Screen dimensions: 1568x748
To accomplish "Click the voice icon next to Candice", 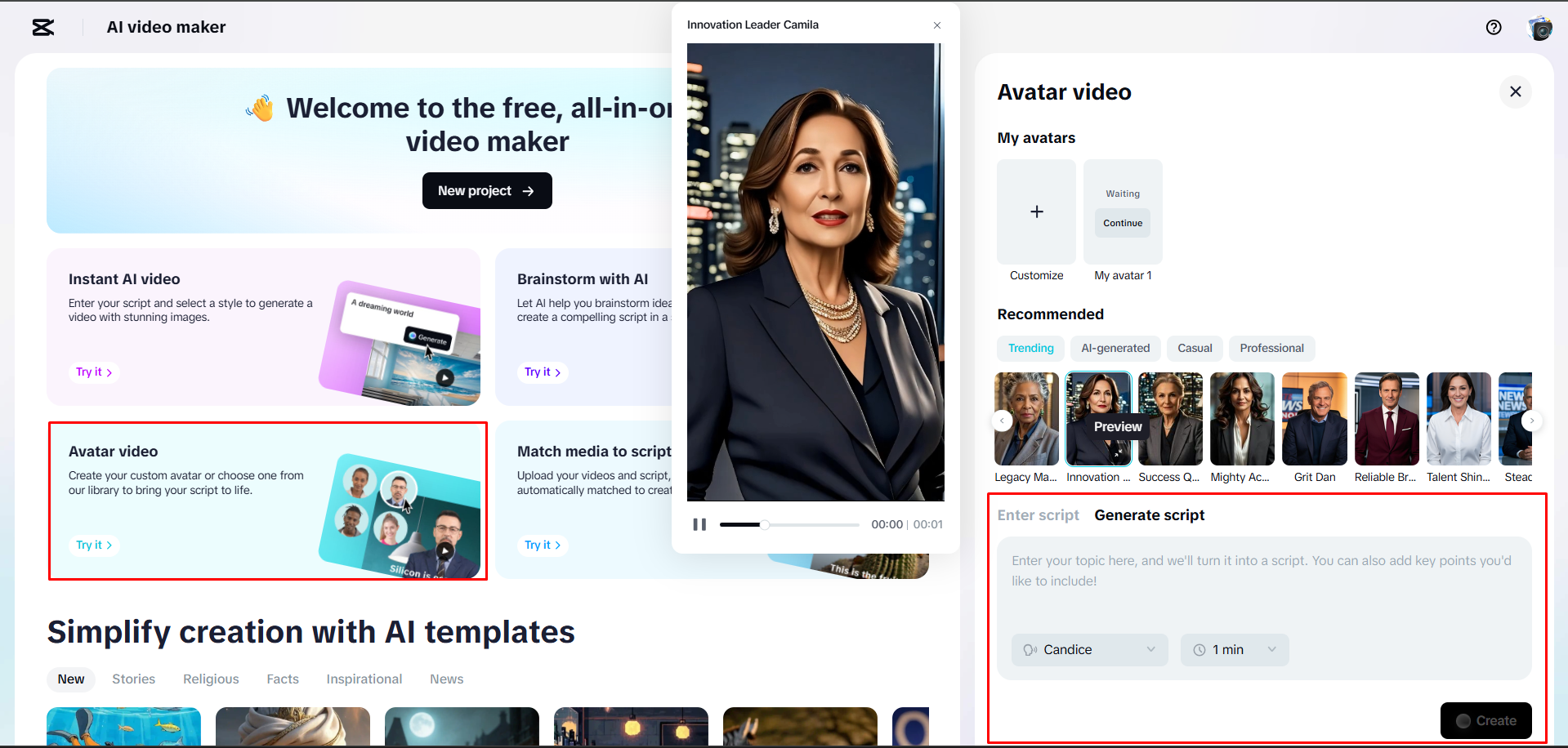I will coord(1030,649).
